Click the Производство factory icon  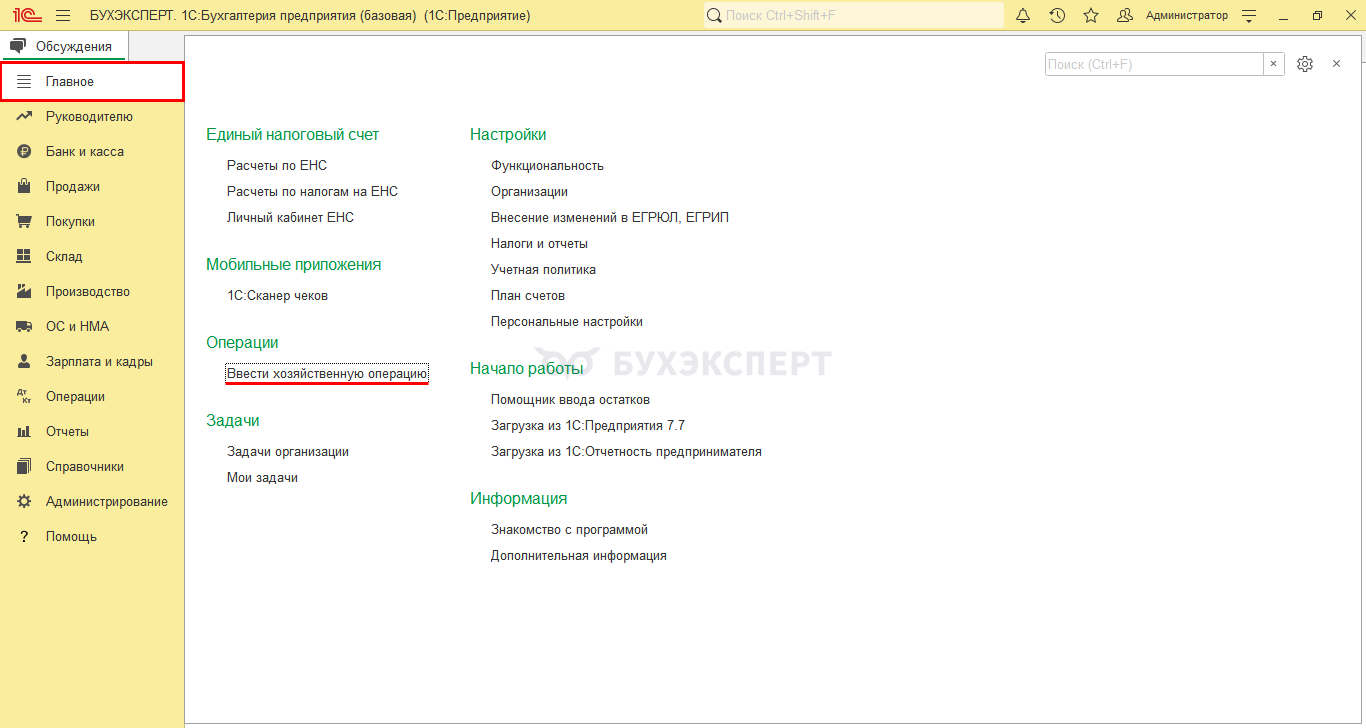25,292
